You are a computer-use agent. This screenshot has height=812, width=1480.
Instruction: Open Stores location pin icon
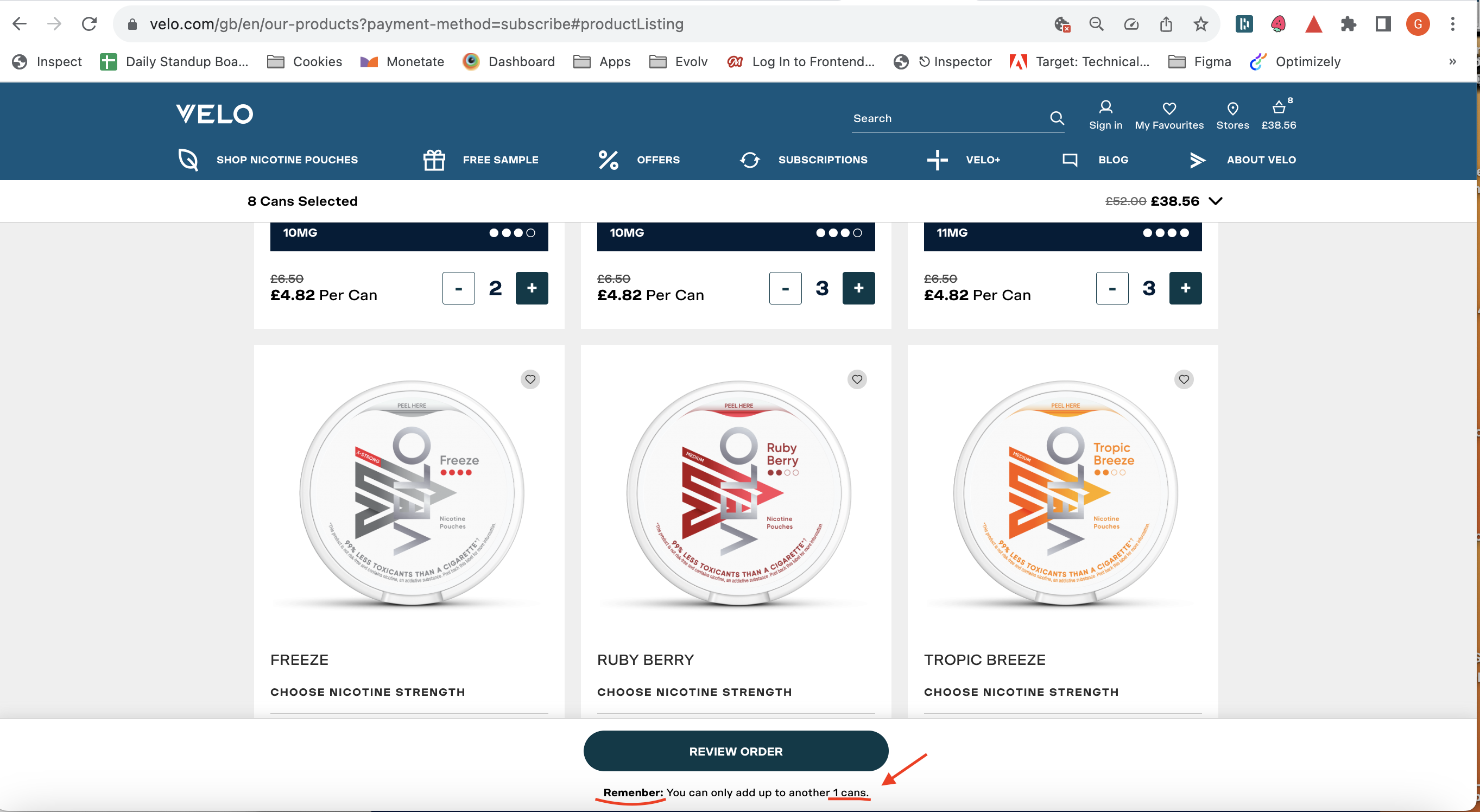point(1232,115)
